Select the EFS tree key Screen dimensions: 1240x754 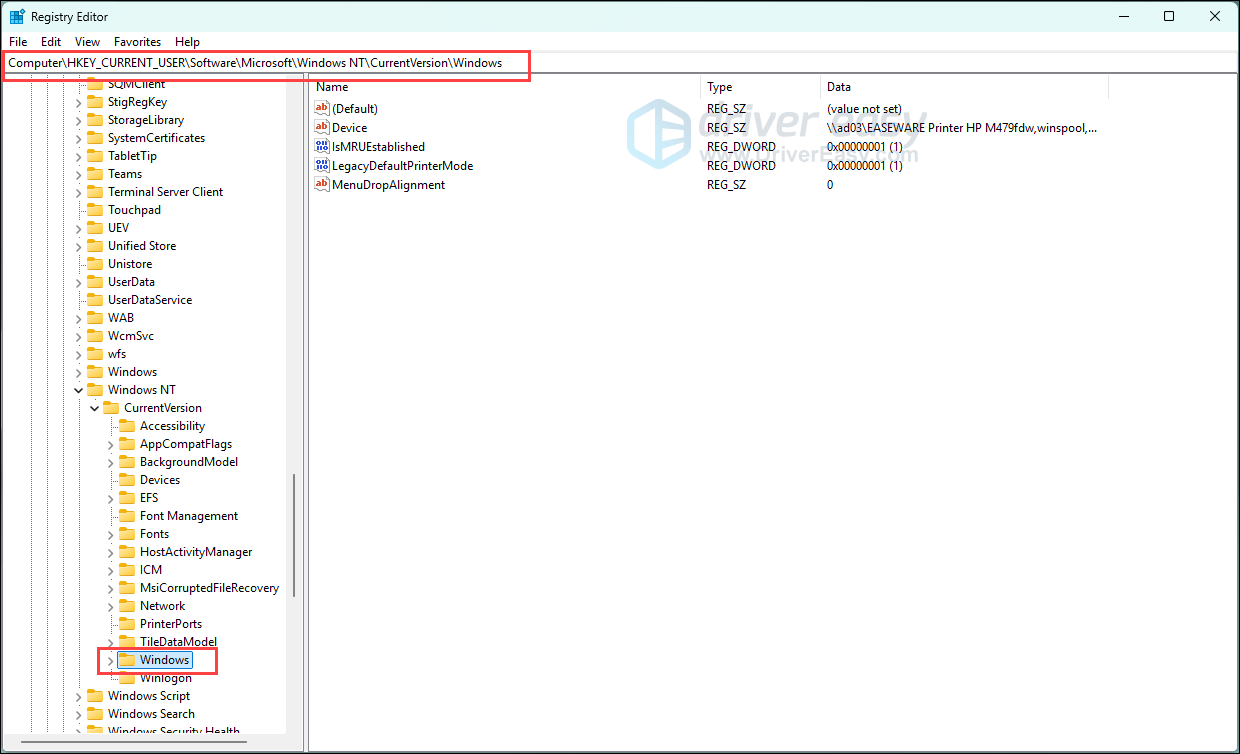(149, 498)
